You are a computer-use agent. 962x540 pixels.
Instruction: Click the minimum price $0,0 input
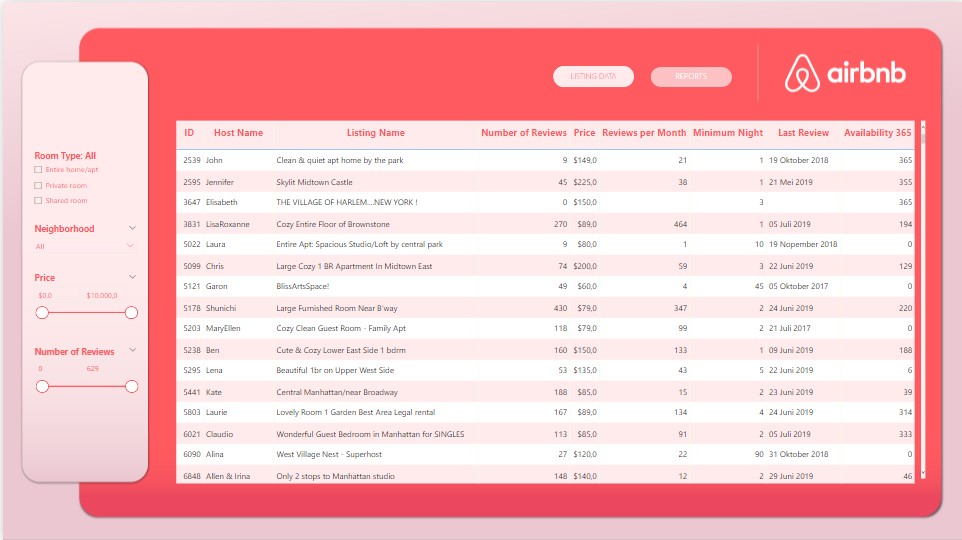tap(46, 296)
